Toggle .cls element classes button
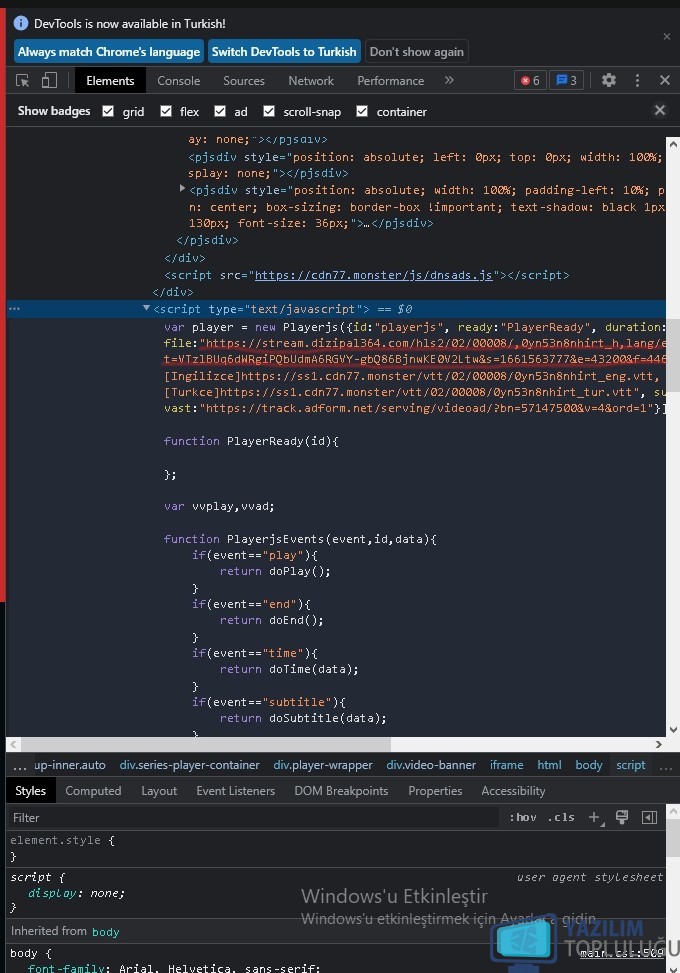This screenshot has width=680, height=973. tap(561, 817)
